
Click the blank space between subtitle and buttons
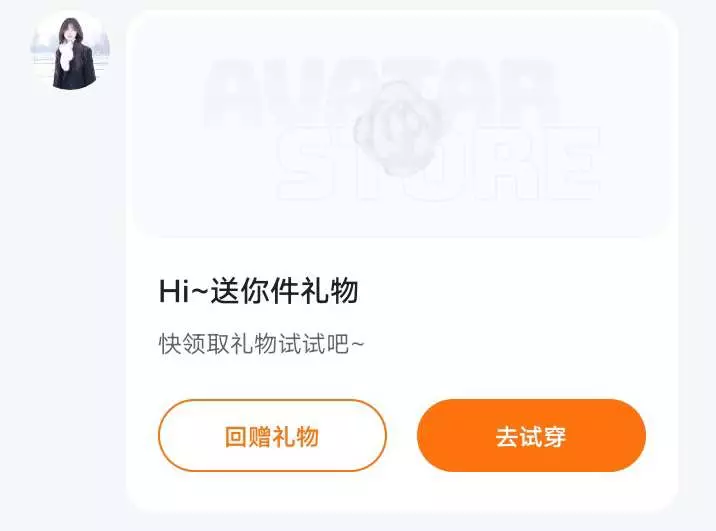click(402, 378)
